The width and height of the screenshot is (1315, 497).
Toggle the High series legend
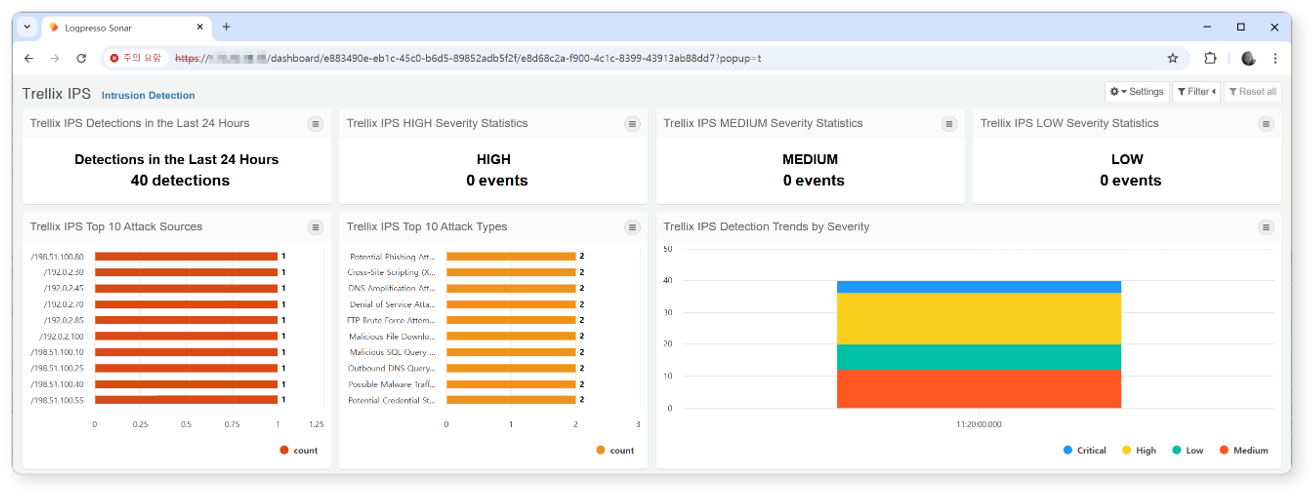click(1139, 451)
